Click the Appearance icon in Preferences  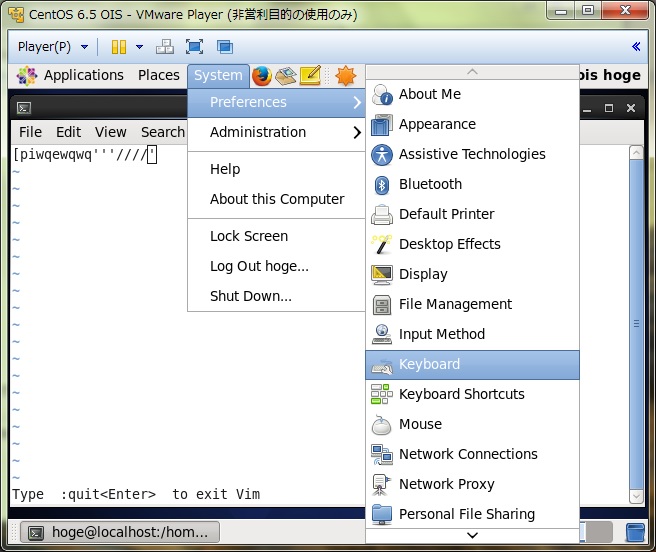[382, 124]
